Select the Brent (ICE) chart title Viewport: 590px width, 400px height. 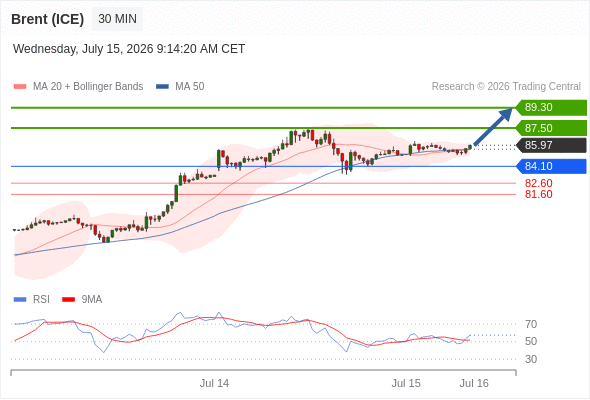coord(47,19)
